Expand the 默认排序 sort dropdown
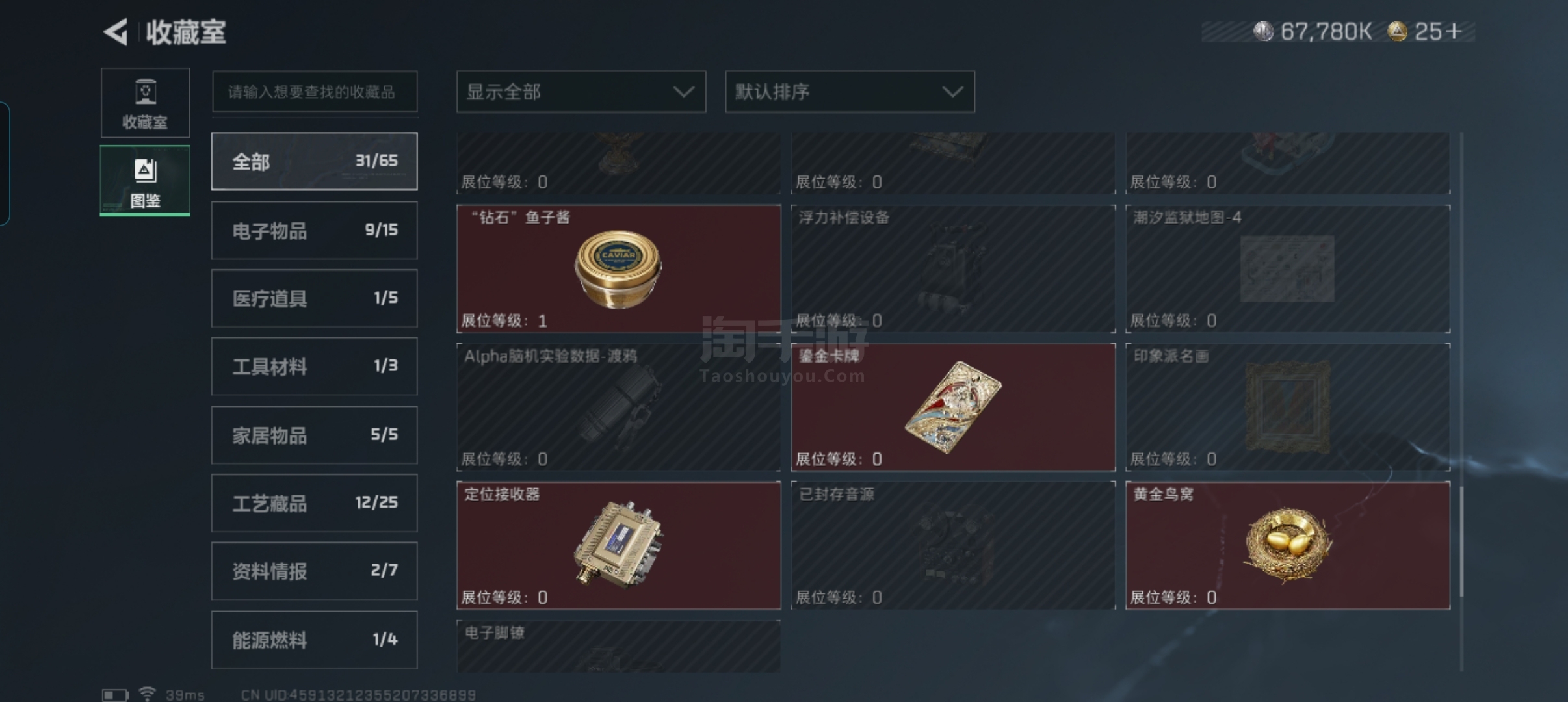The image size is (1568, 702). click(x=850, y=92)
